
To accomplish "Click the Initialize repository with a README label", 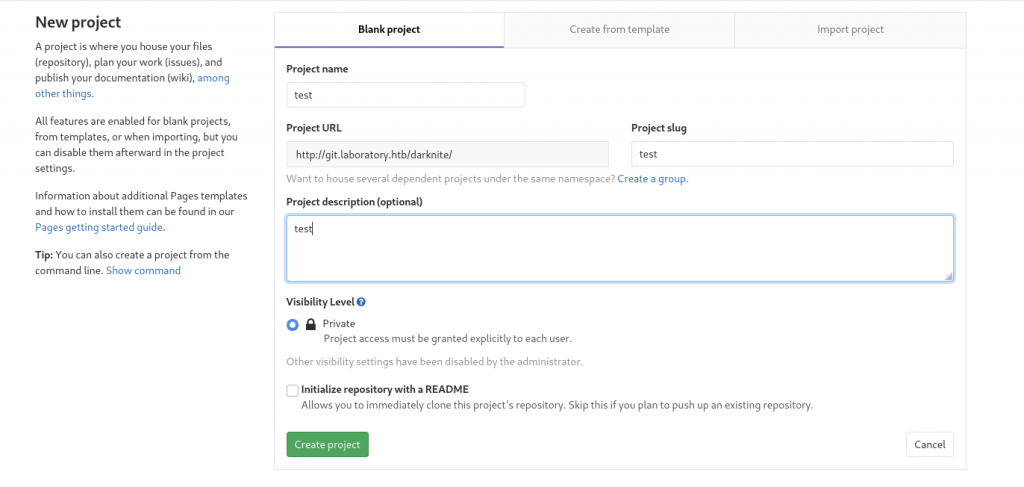I will [385, 390].
